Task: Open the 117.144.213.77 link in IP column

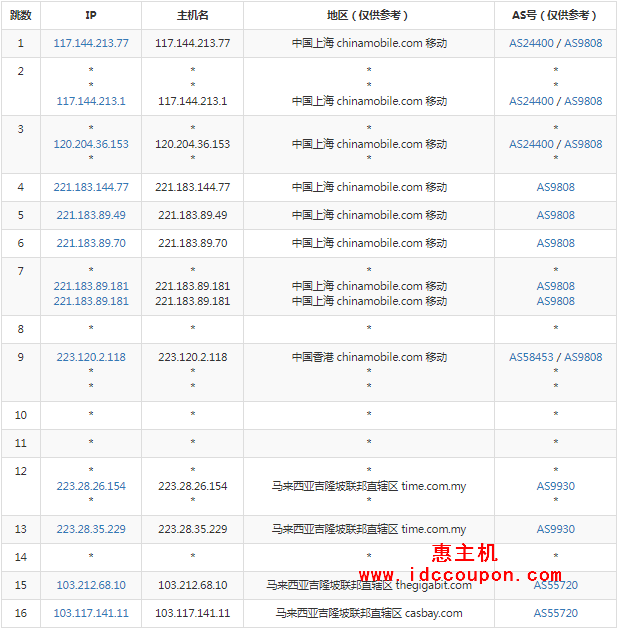Action: pos(91,43)
